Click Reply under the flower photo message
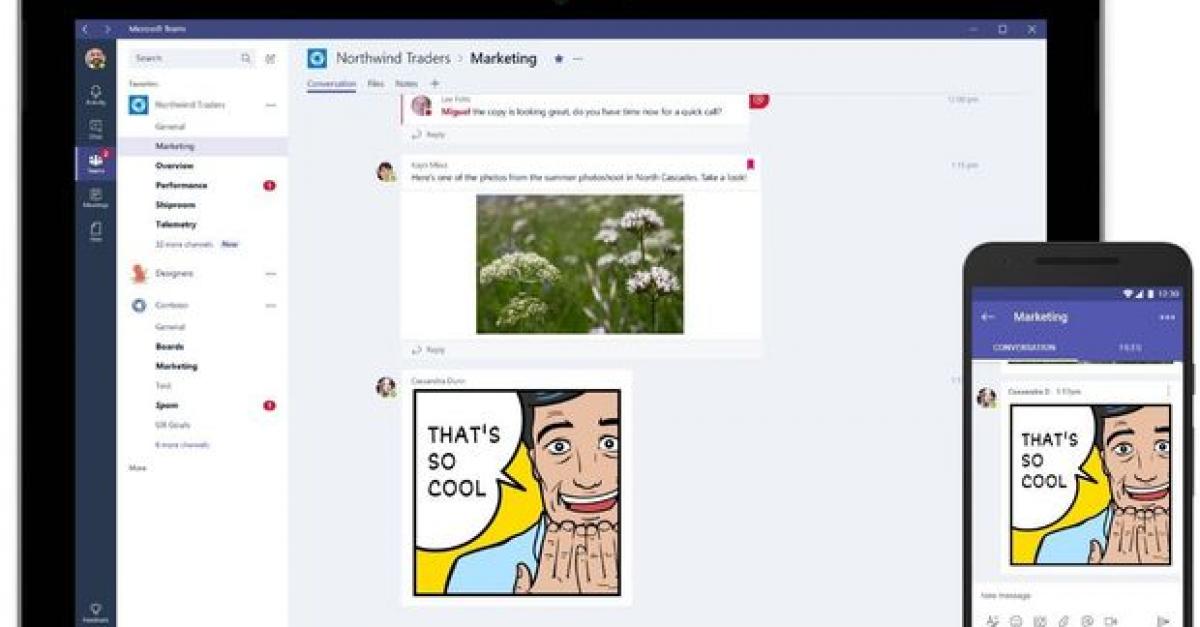This screenshot has height=627, width=1200. pyautogui.click(x=430, y=350)
